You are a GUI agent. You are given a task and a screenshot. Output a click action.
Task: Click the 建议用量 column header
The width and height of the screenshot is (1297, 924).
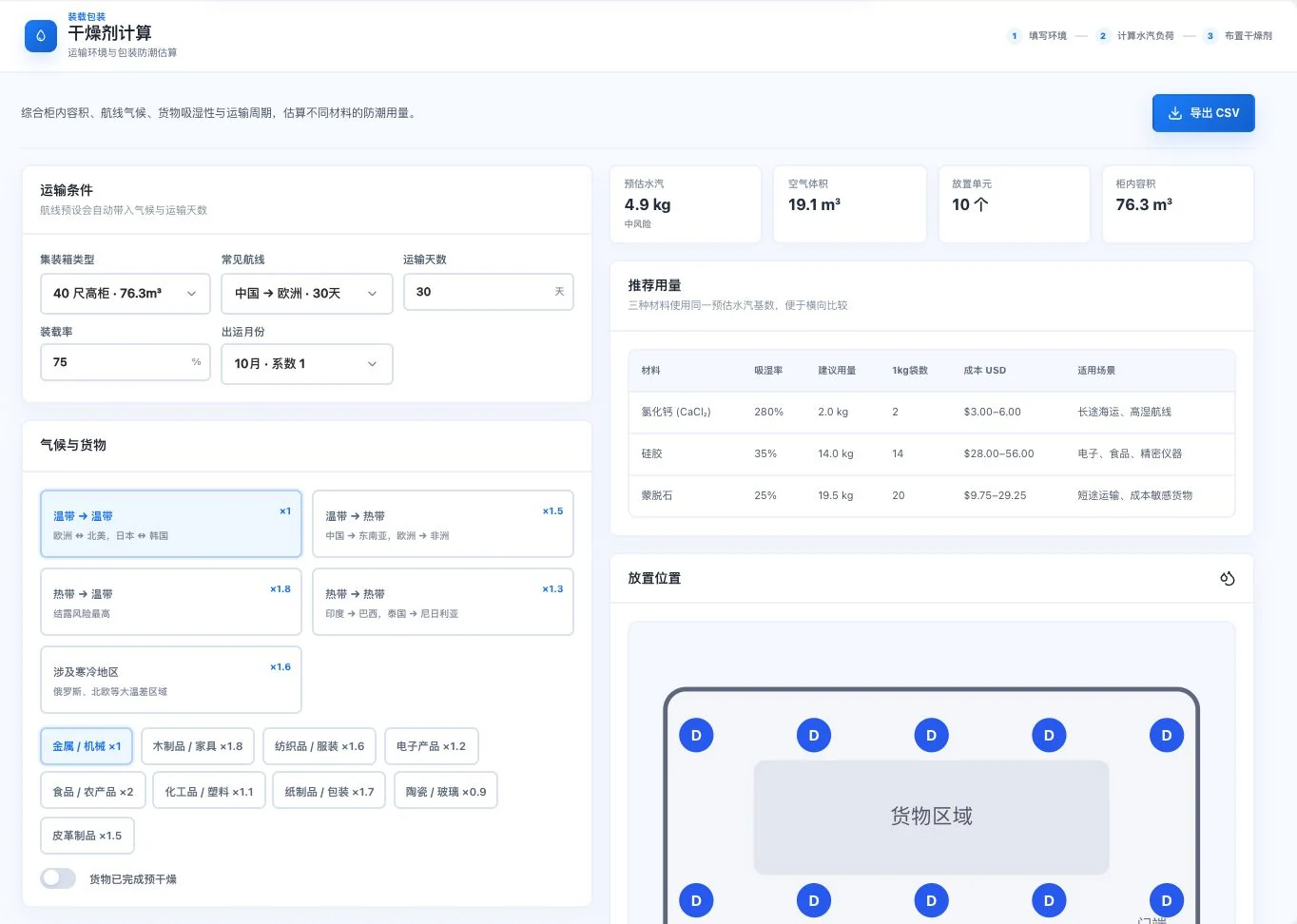[837, 371]
